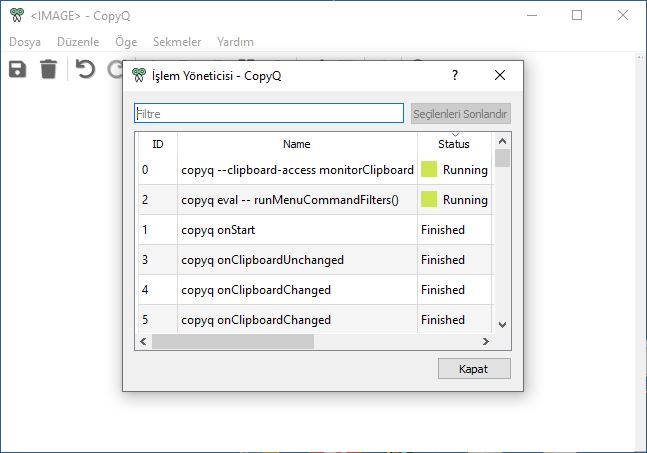Click the CopyQ app icon in the main title bar

tap(17, 15)
